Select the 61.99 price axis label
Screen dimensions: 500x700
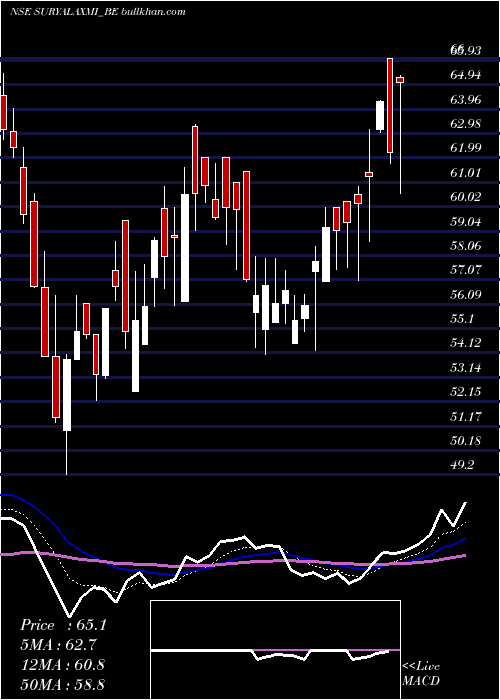pyautogui.click(x=467, y=148)
